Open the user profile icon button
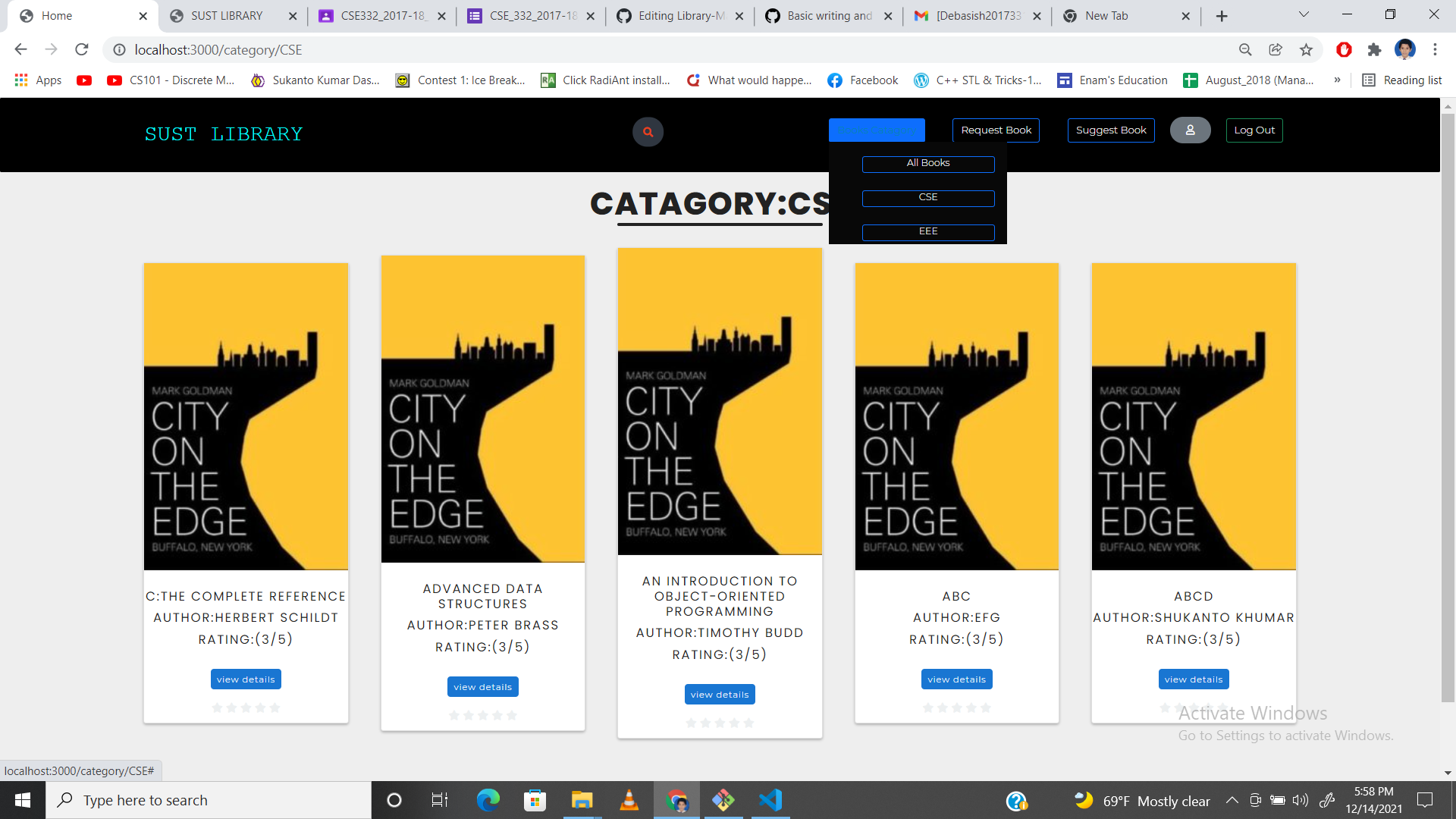Image resolution: width=1456 pixels, height=819 pixels. click(x=1190, y=130)
